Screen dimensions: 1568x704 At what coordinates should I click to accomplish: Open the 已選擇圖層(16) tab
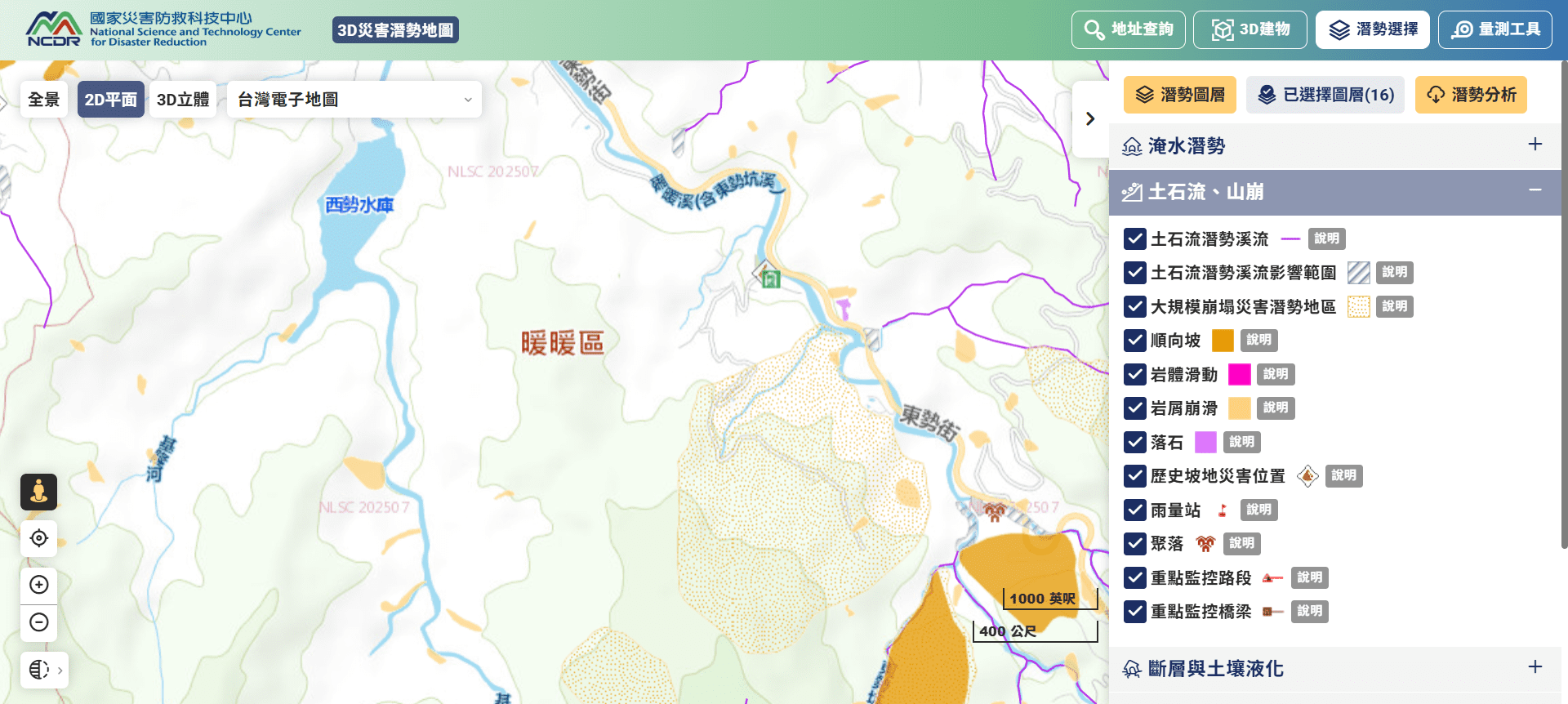[1325, 95]
